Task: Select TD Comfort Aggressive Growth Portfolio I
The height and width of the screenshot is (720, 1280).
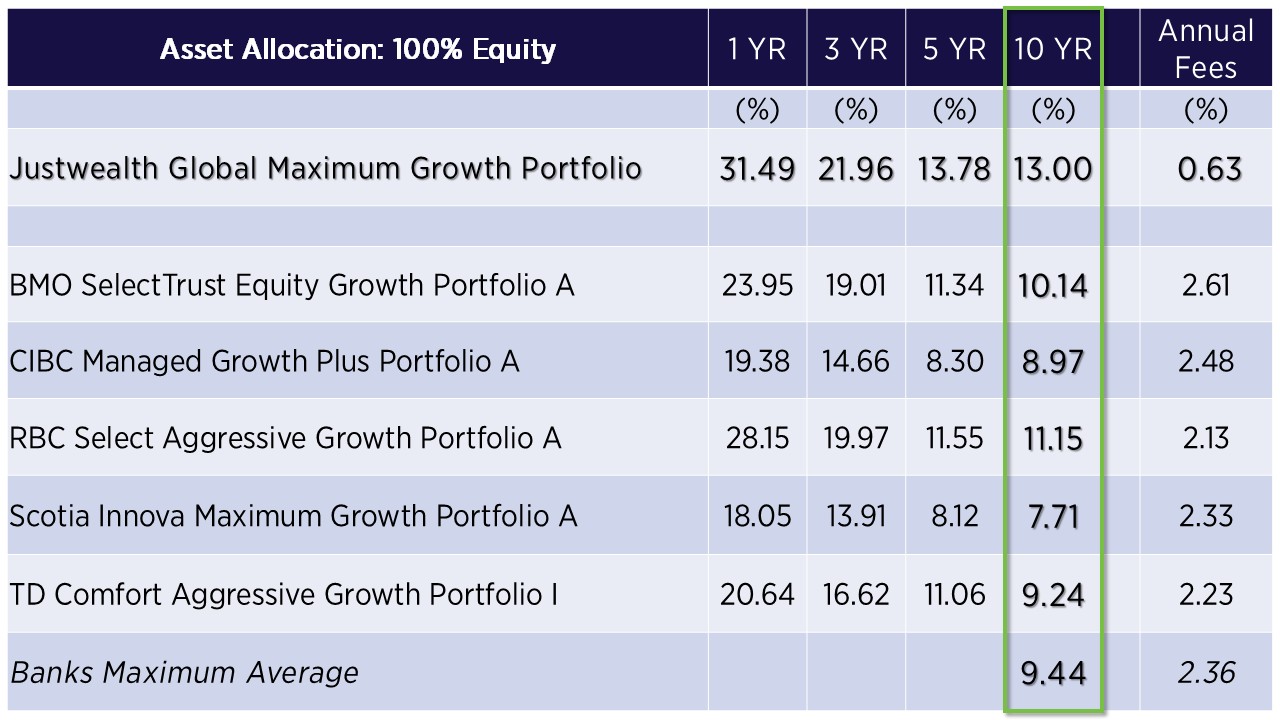Action: 284,594
